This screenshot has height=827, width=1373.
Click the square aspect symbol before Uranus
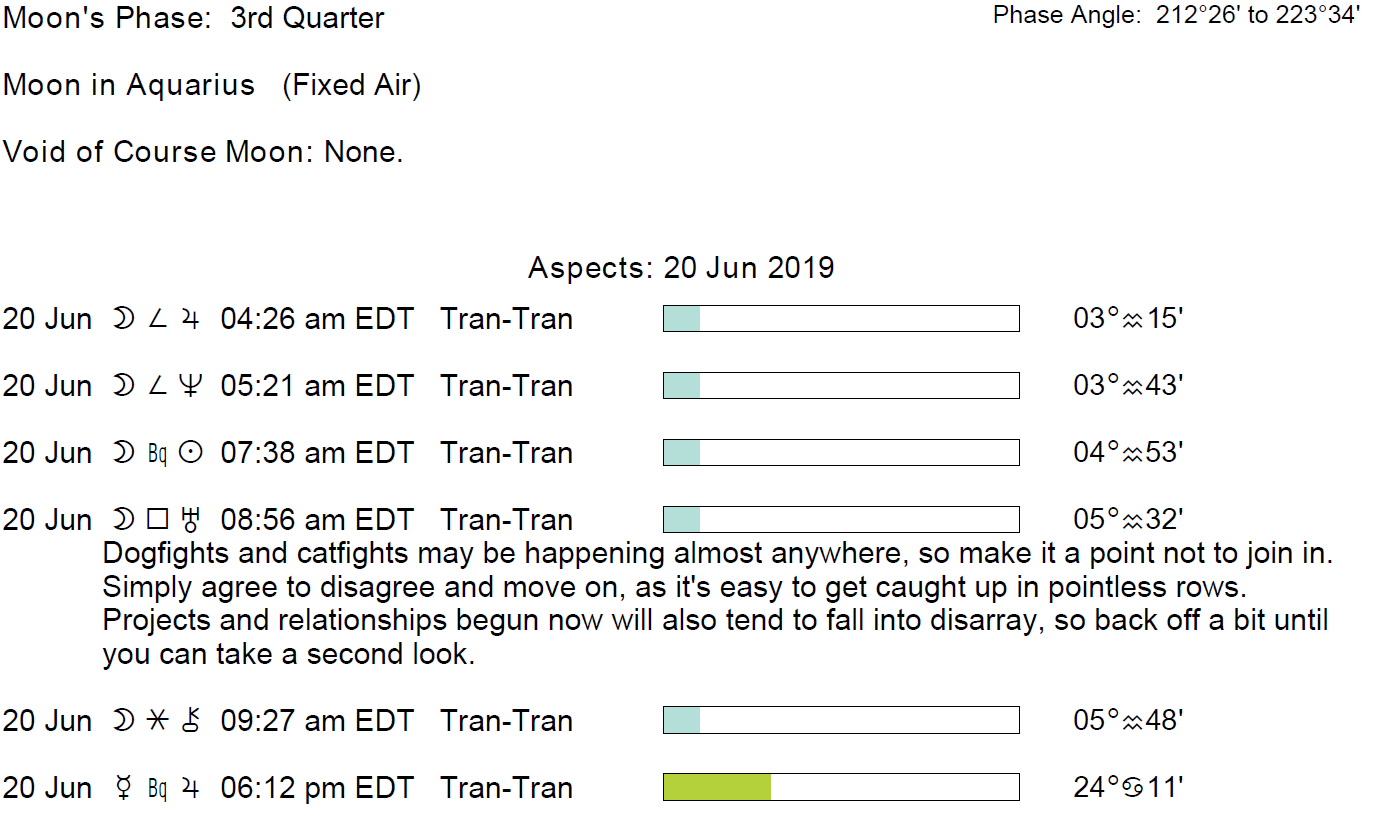point(156,521)
